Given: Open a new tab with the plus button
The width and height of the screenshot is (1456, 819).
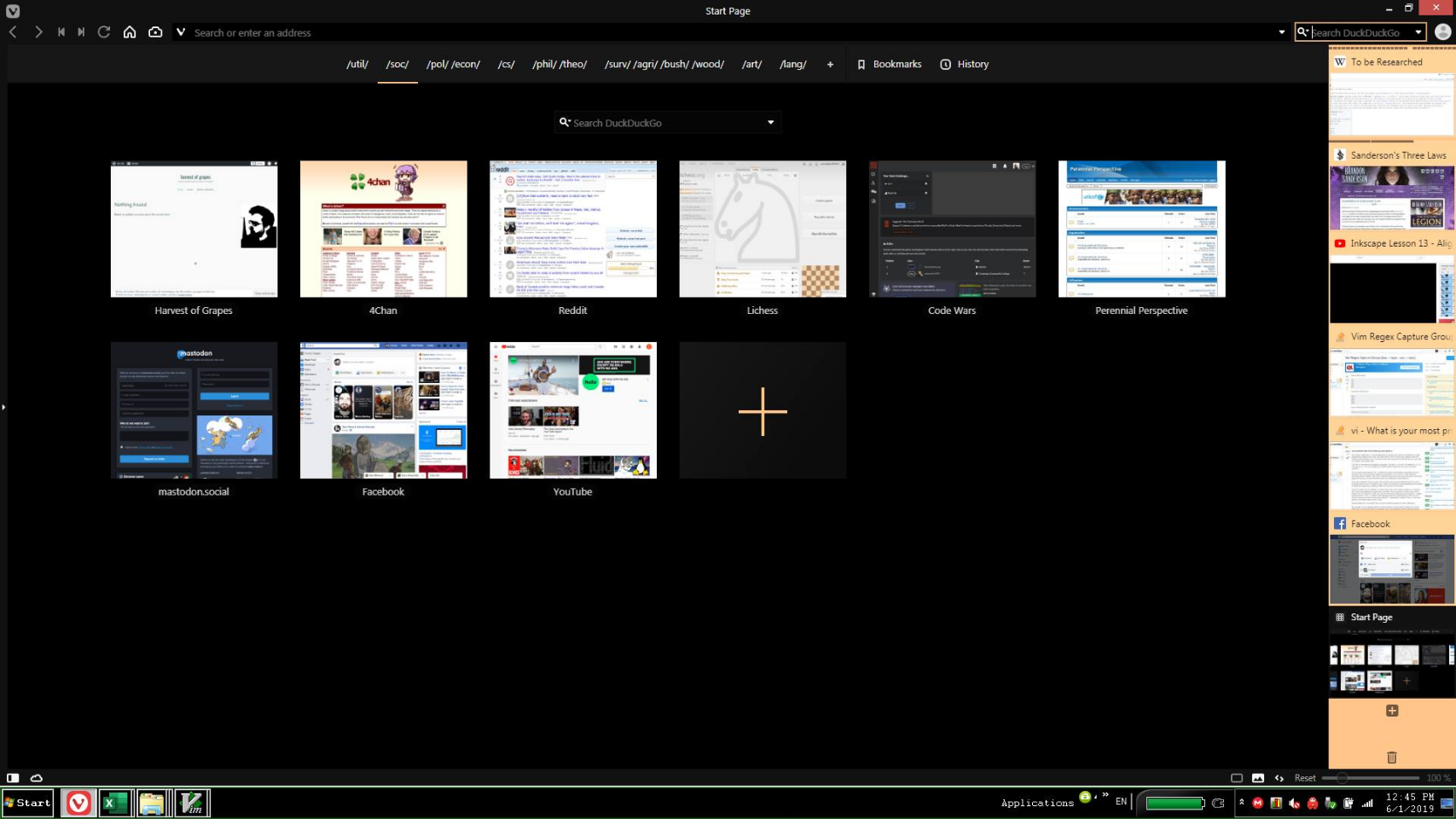Looking at the screenshot, I should (x=1392, y=711).
